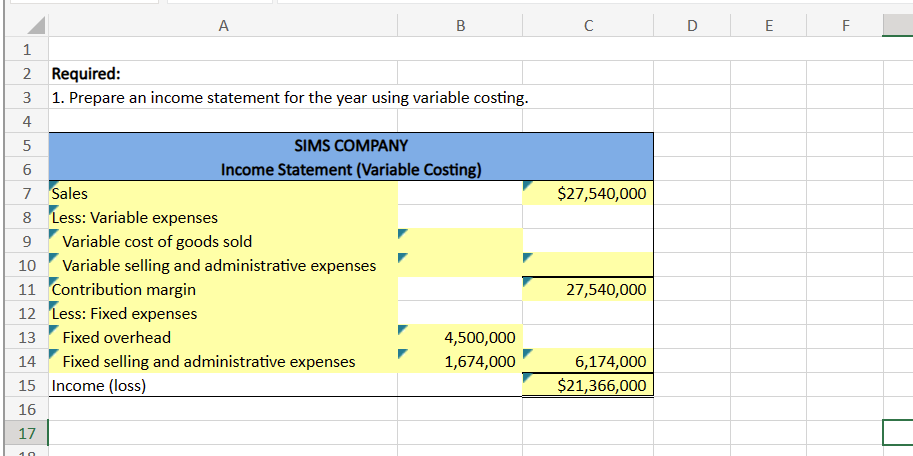This screenshot has height=456, width=913.
Task: Select the 'Fixed overhead' label cell
Action: 223,337
